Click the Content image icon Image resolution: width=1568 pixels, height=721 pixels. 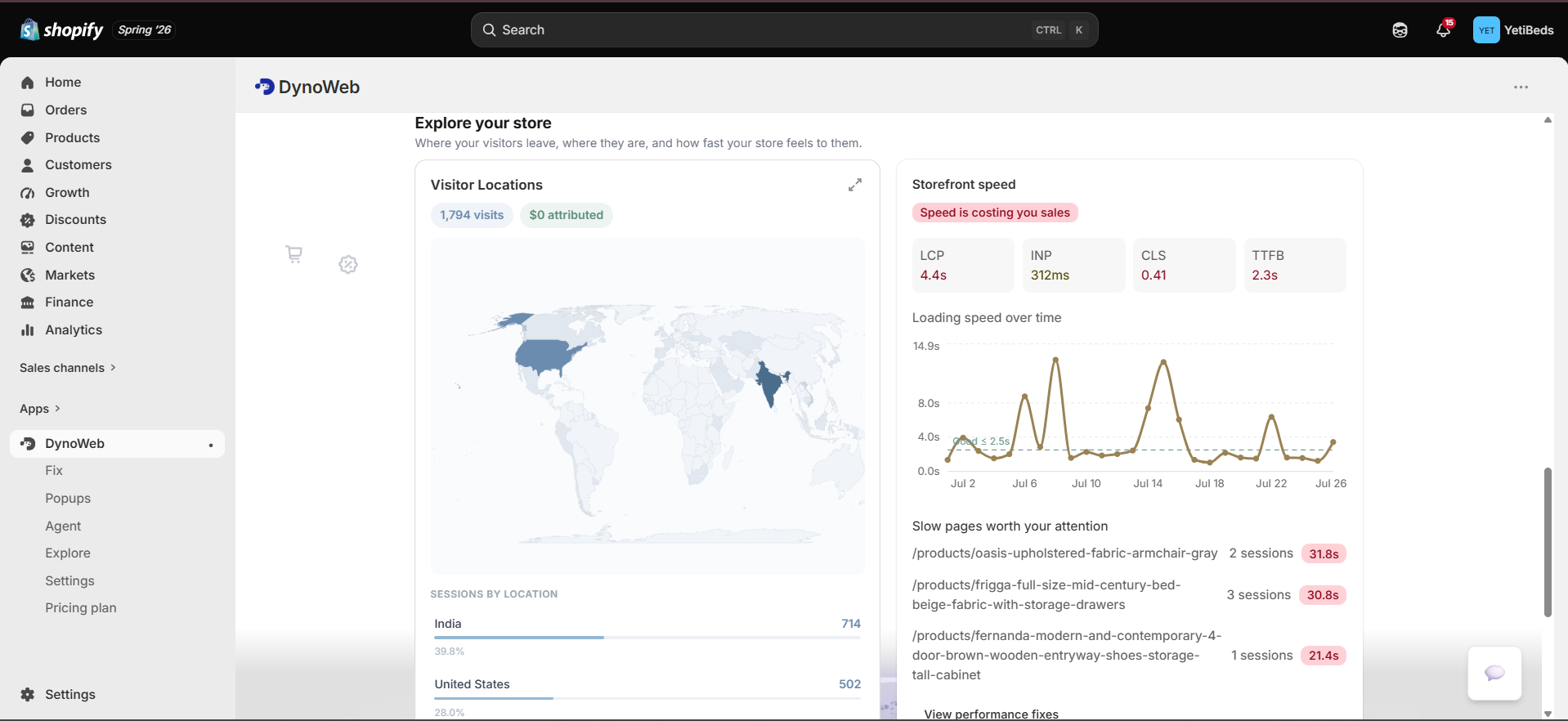coord(28,248)
